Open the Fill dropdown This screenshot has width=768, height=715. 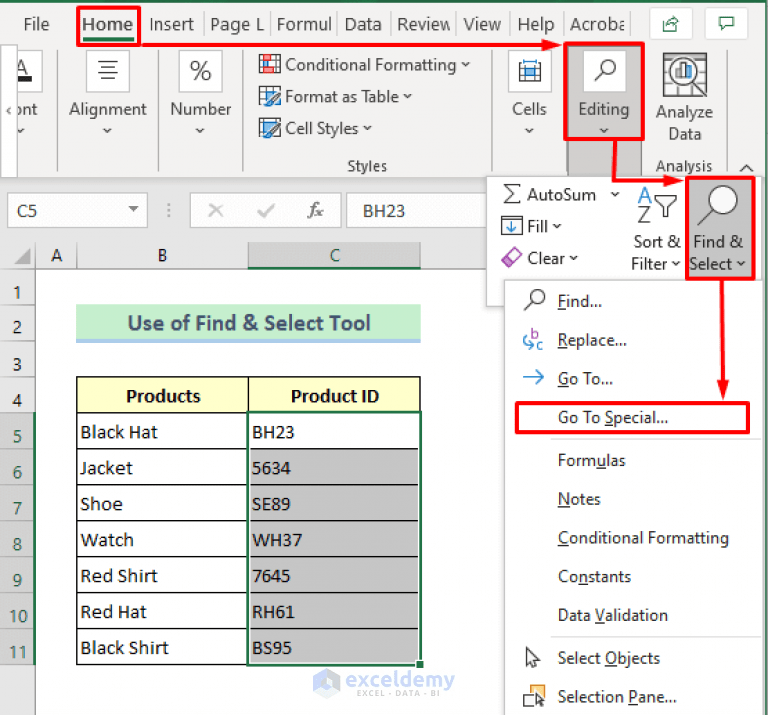point(531,226)
